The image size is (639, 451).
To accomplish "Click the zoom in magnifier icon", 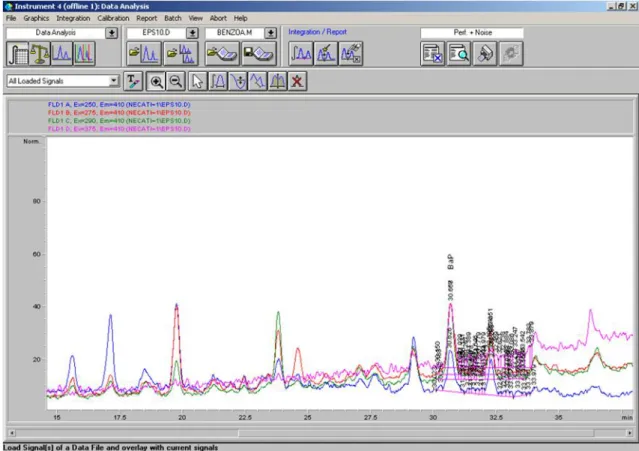I will tap(156, 81).
